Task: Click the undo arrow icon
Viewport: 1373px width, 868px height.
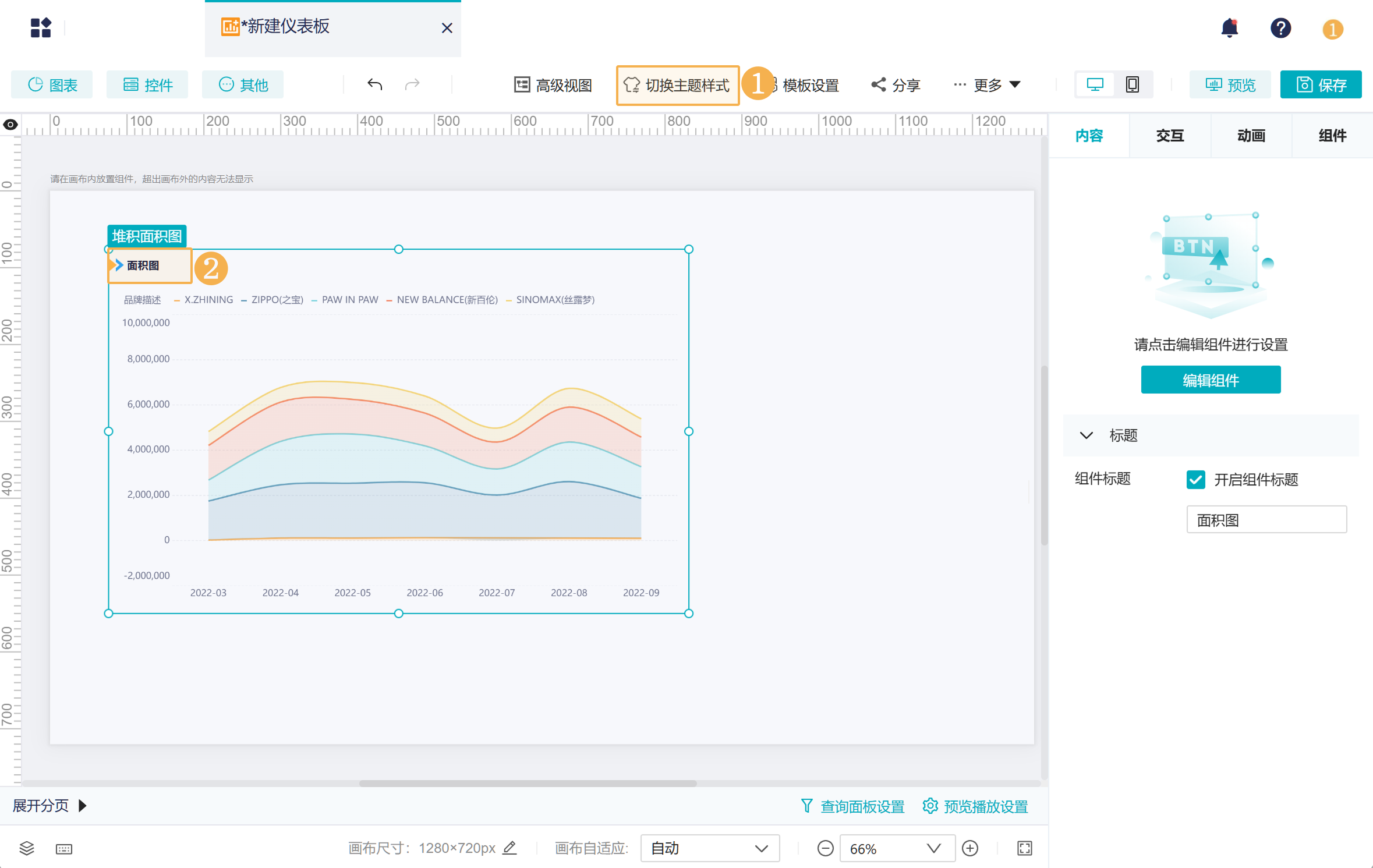Action: click(x=374, y=84)
